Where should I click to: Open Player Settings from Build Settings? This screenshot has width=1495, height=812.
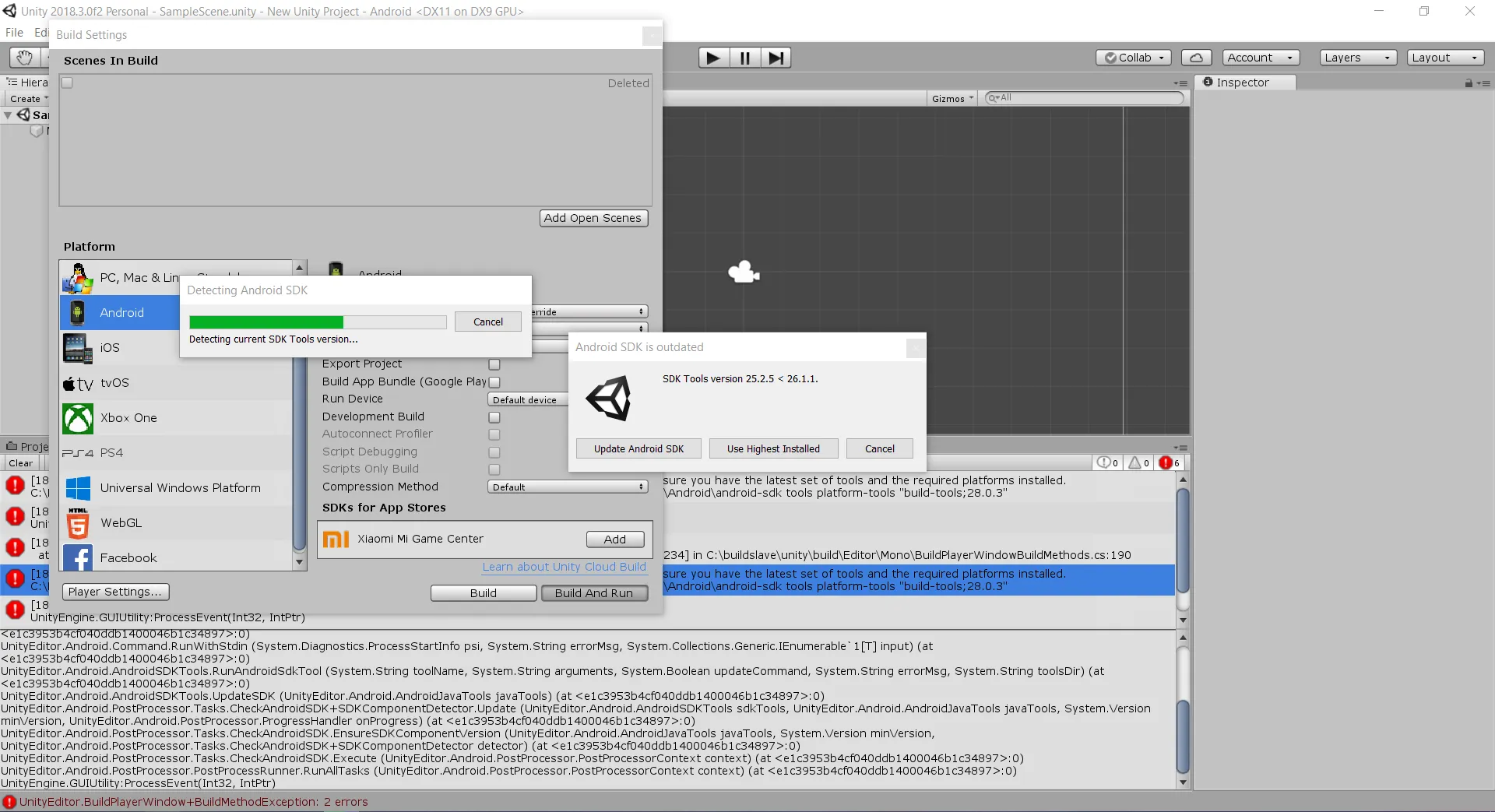(x=115, y=592)
